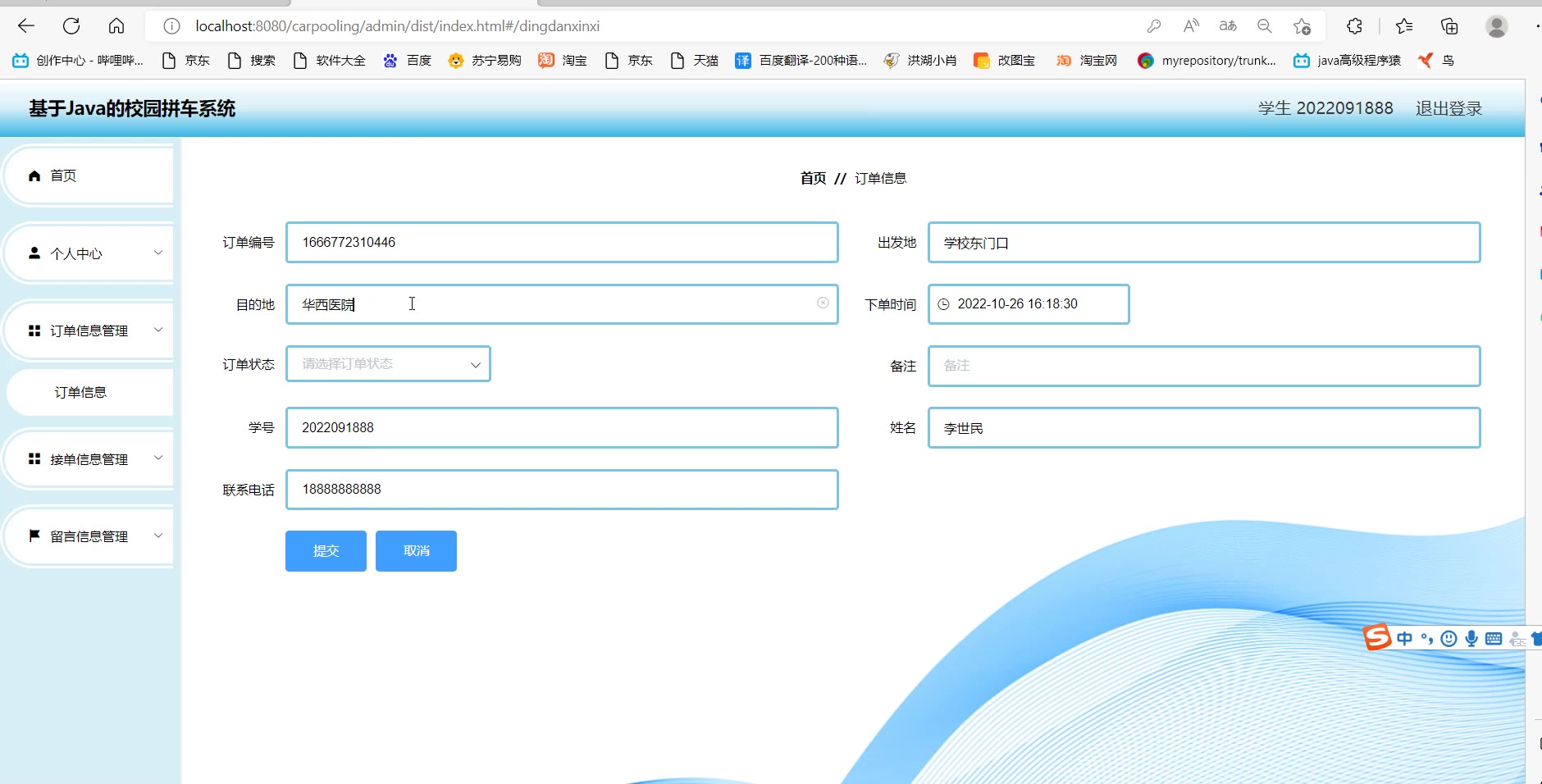Open the 苏宁易购 bookmark
This screenshot has height=784, width=1542.
[485, 61]
